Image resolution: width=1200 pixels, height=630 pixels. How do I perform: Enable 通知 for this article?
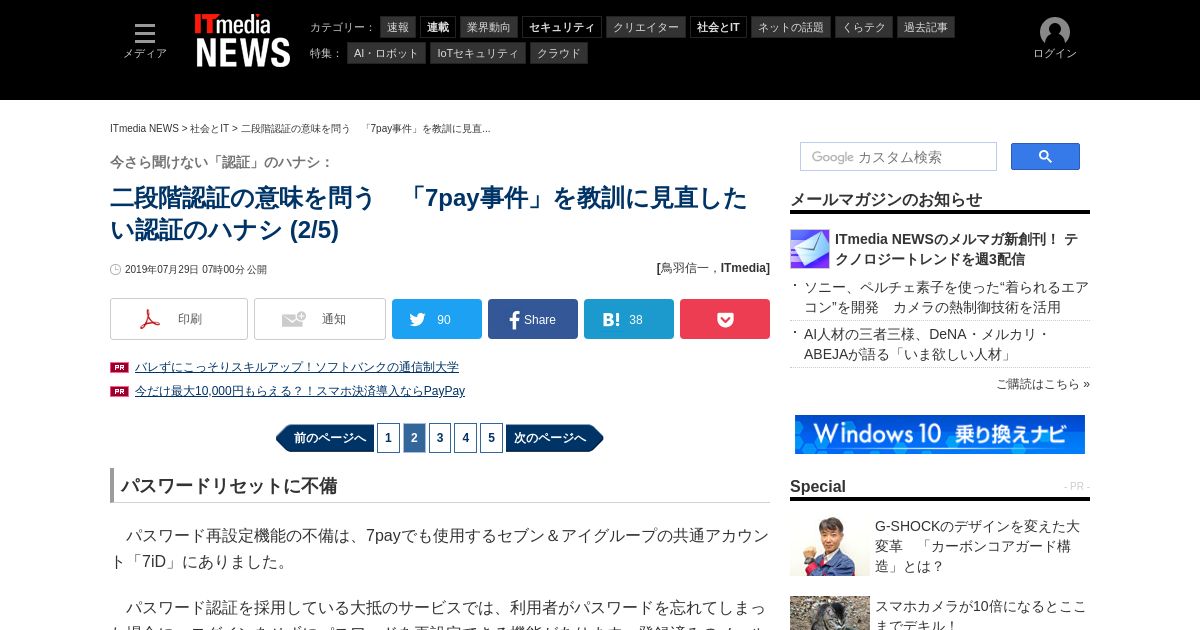(320, 319)
